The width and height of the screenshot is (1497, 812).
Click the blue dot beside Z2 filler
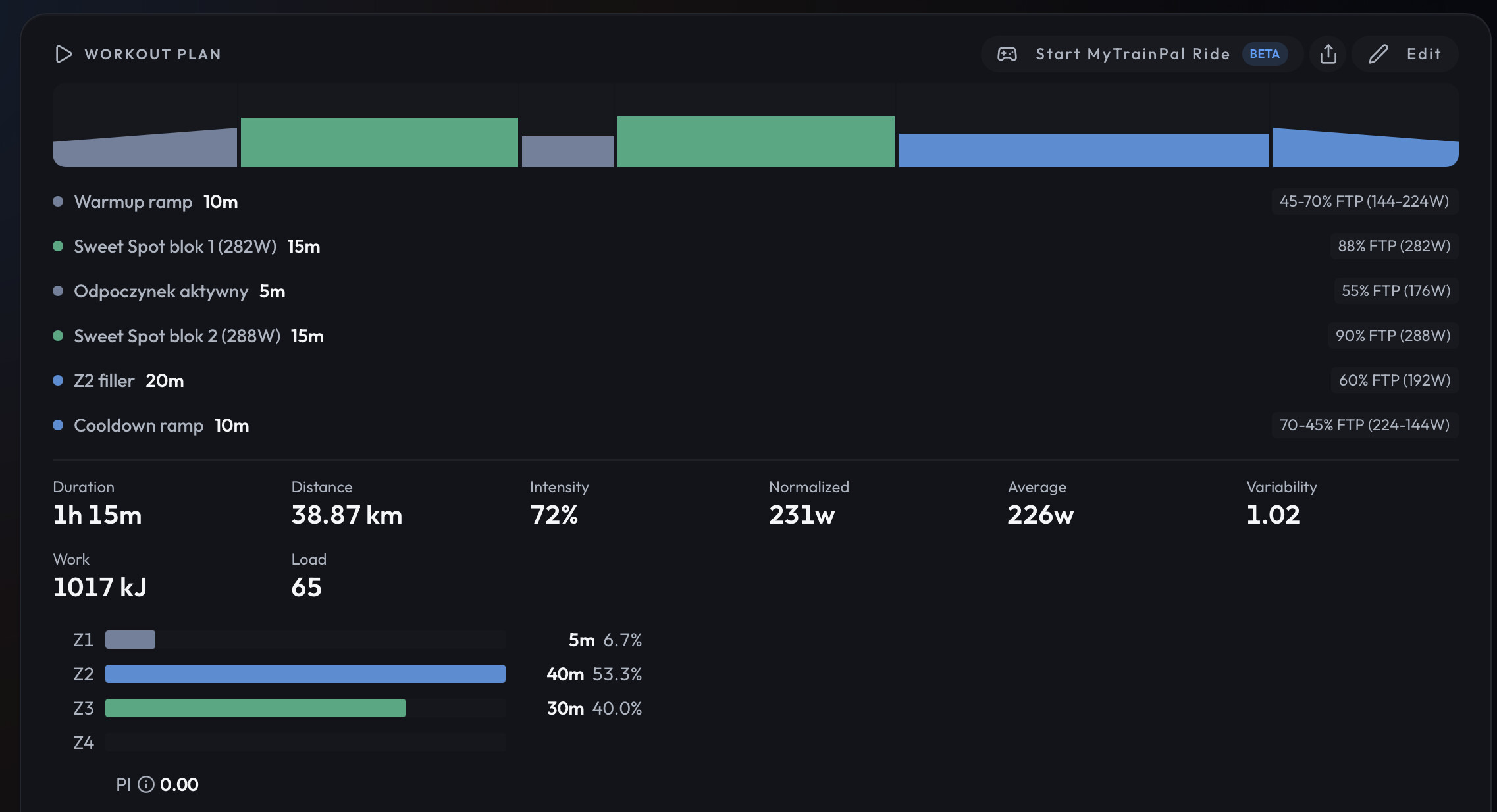pos(58,380)
